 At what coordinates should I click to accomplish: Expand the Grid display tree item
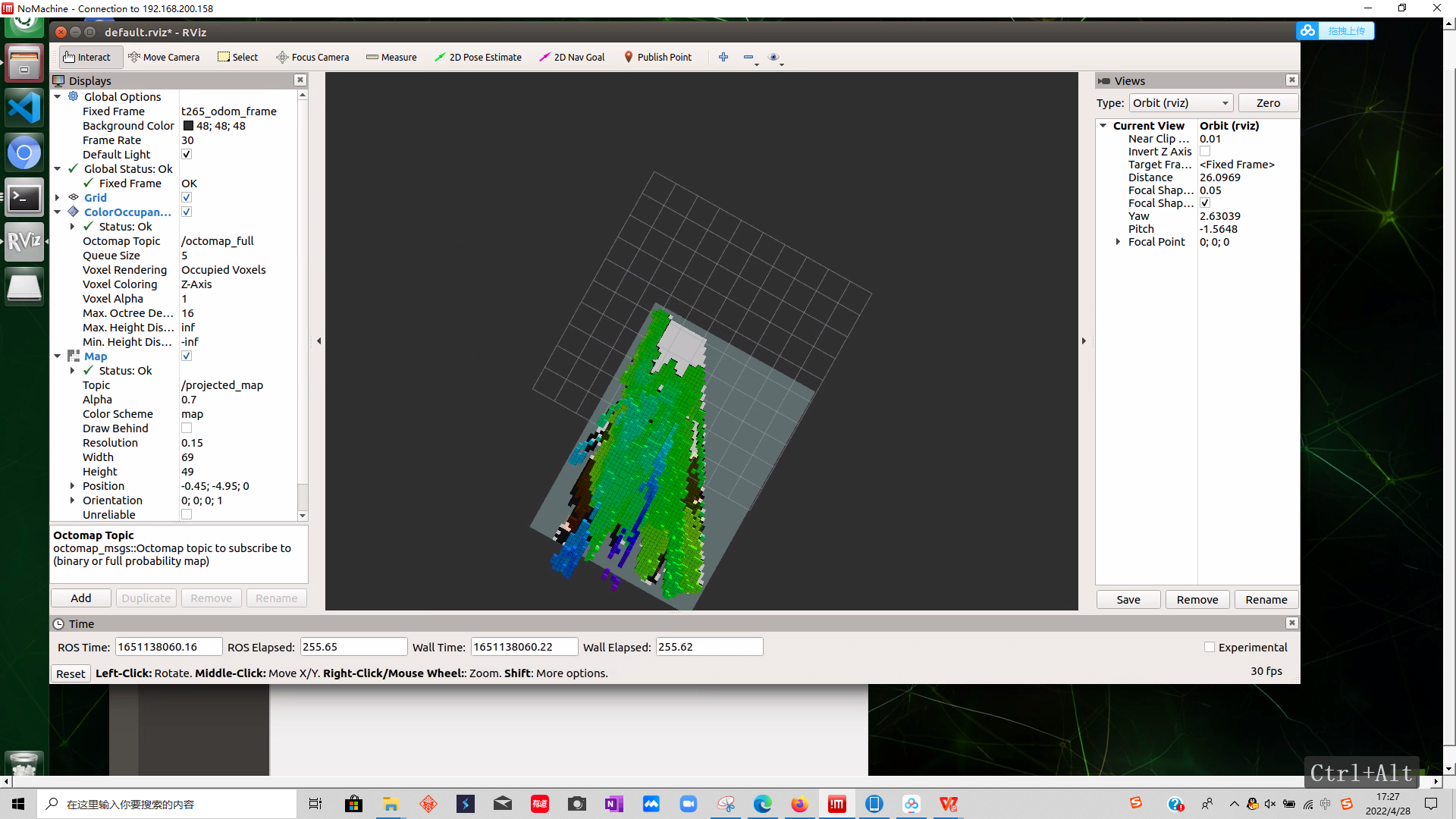point(58,197)
